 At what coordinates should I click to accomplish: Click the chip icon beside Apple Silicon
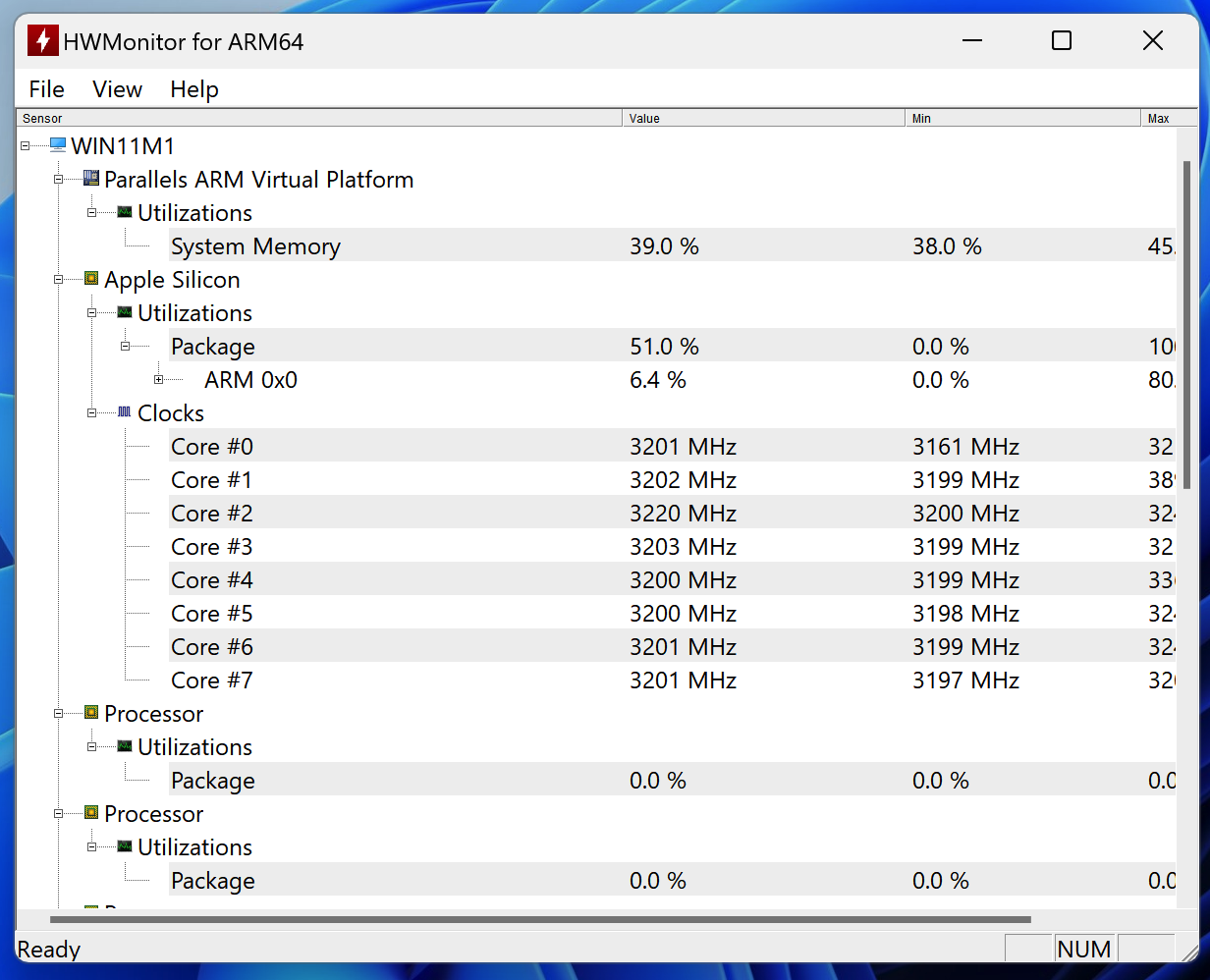tap(91, 279)
